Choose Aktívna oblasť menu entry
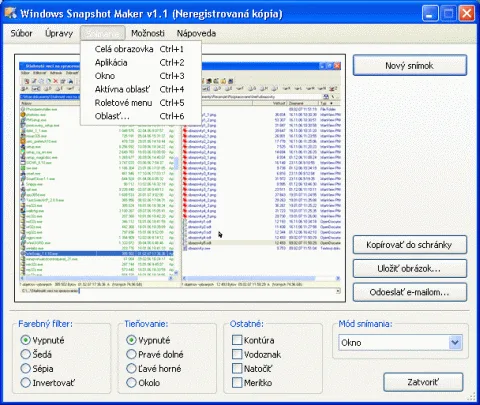The image size is (480, 405). (x=141, y=89)
